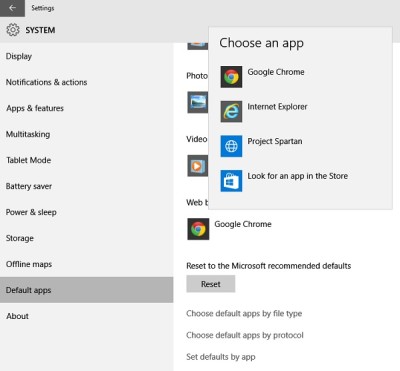This screenshot has height=371, width=400.
Task: Open Tablet Mode settings
Action: click(x=87, y=160)
